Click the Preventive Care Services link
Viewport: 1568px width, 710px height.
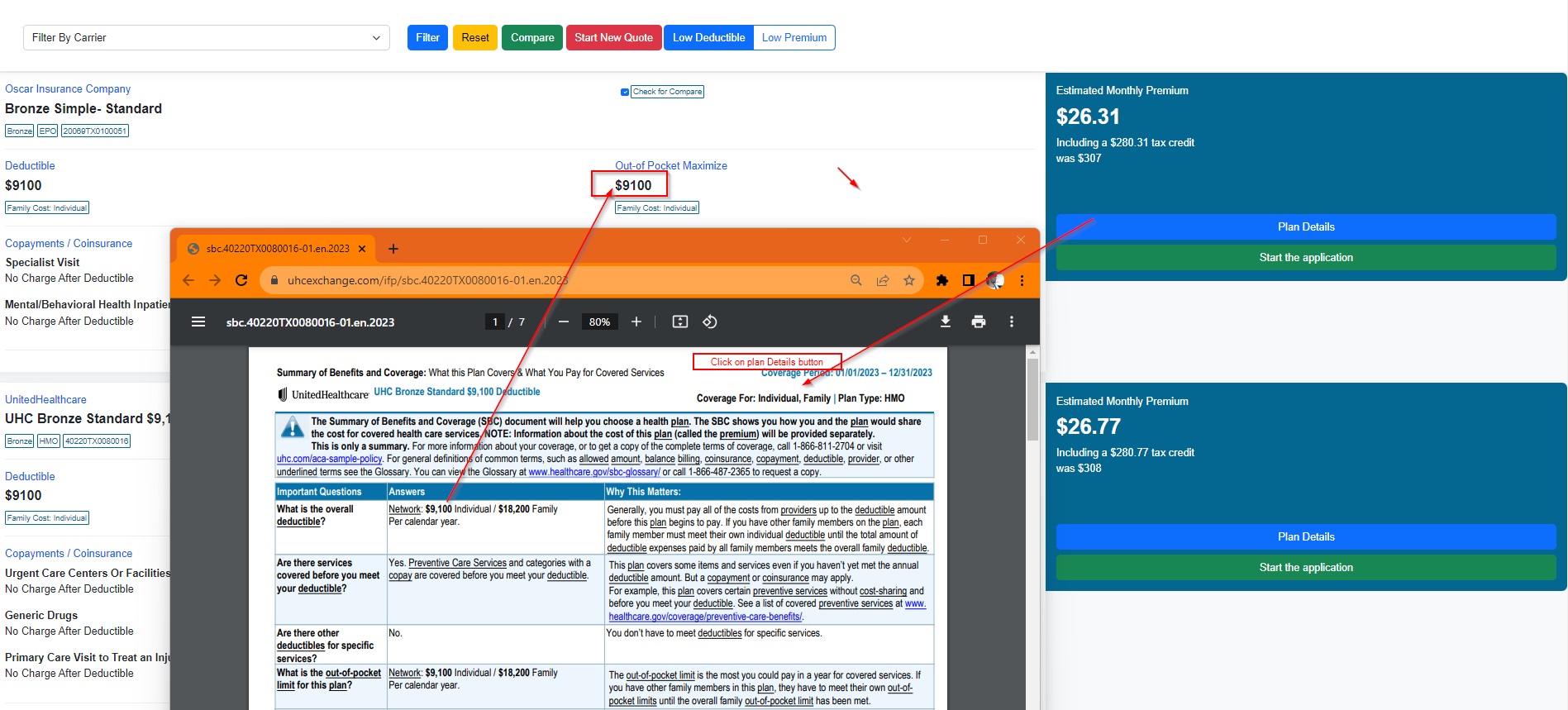(457, 563)
